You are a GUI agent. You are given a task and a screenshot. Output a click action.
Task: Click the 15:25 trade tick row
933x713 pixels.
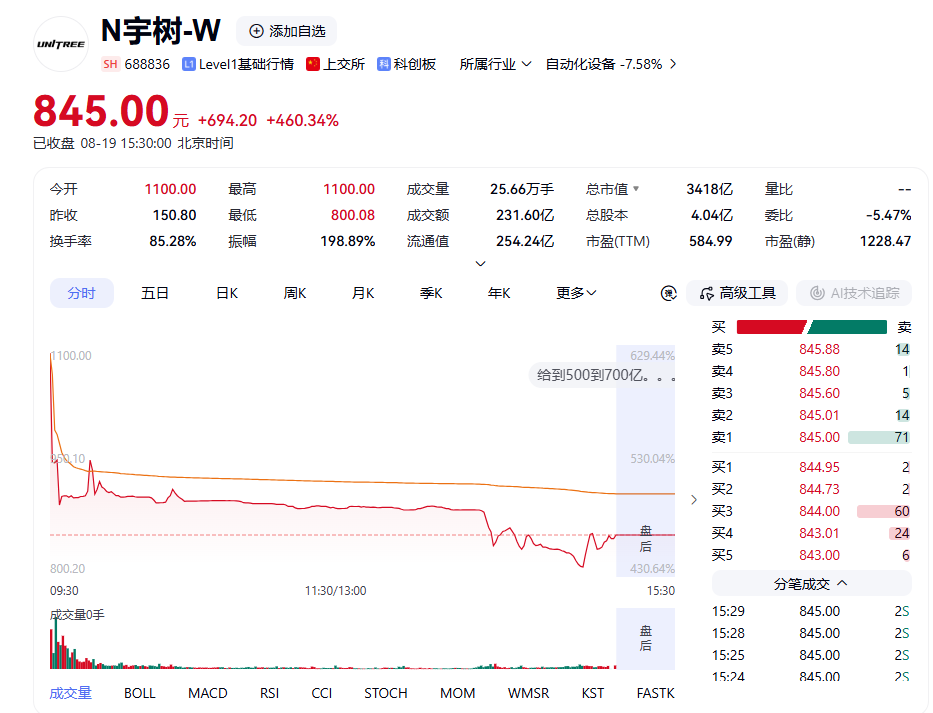pos(811,655)
